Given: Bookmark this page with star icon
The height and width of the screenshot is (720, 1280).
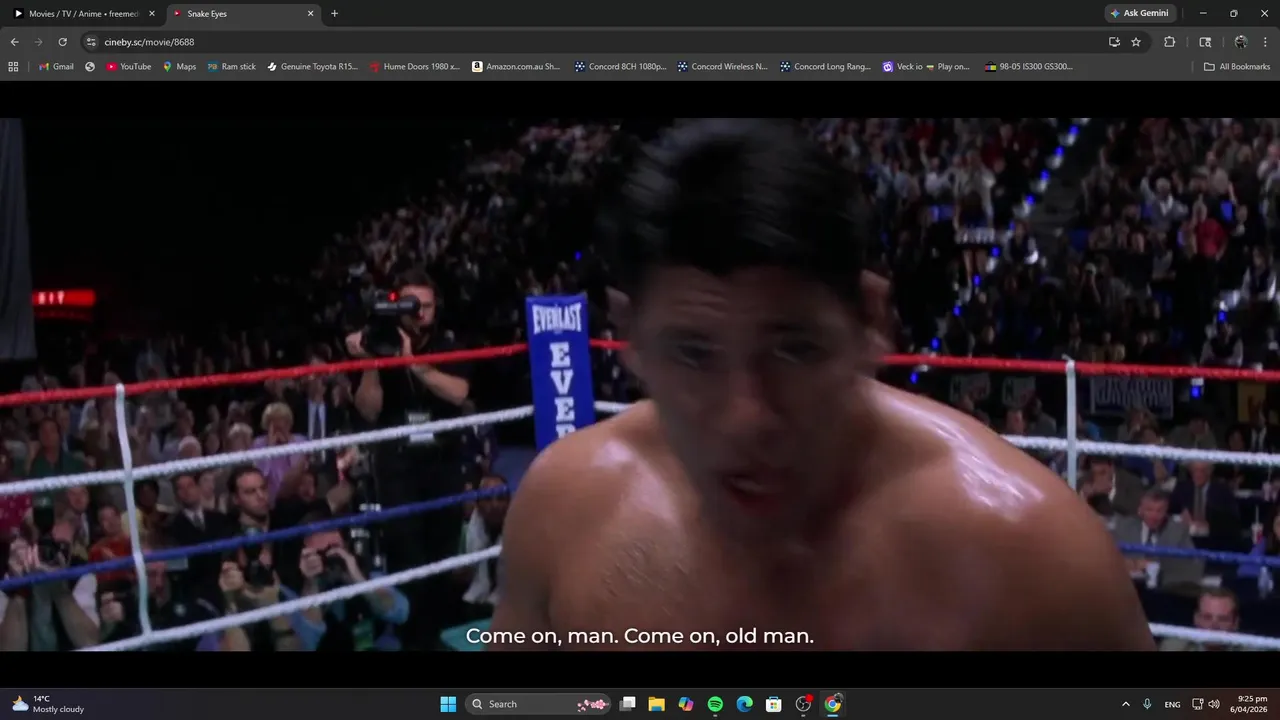Looking at the screenshot, I should click(1136, 42).
